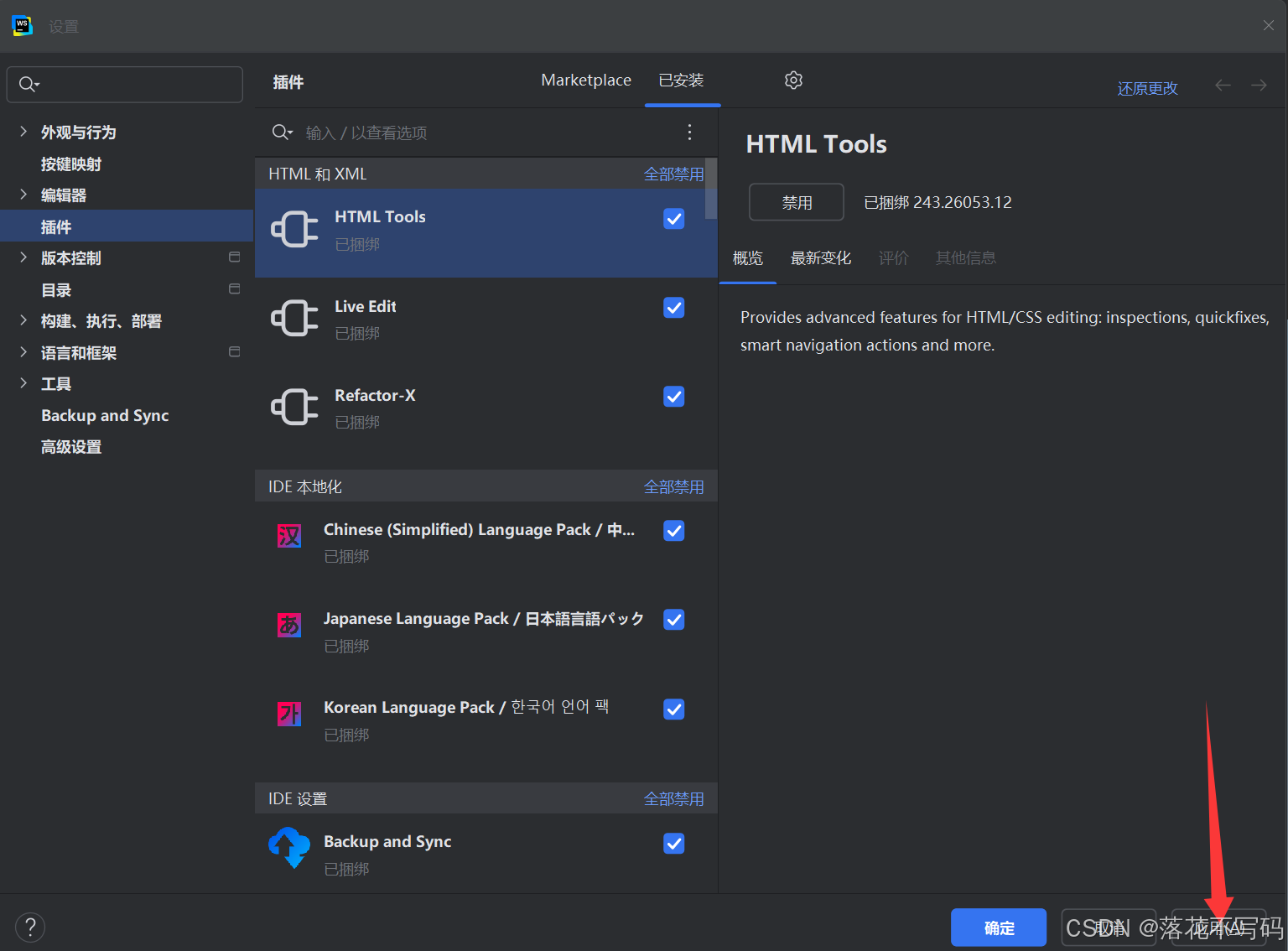Click the Japanese Language Pack あ icon
Image resolution: width=1288 pixels, height=951 pixels.
click(x=288, y=624)
